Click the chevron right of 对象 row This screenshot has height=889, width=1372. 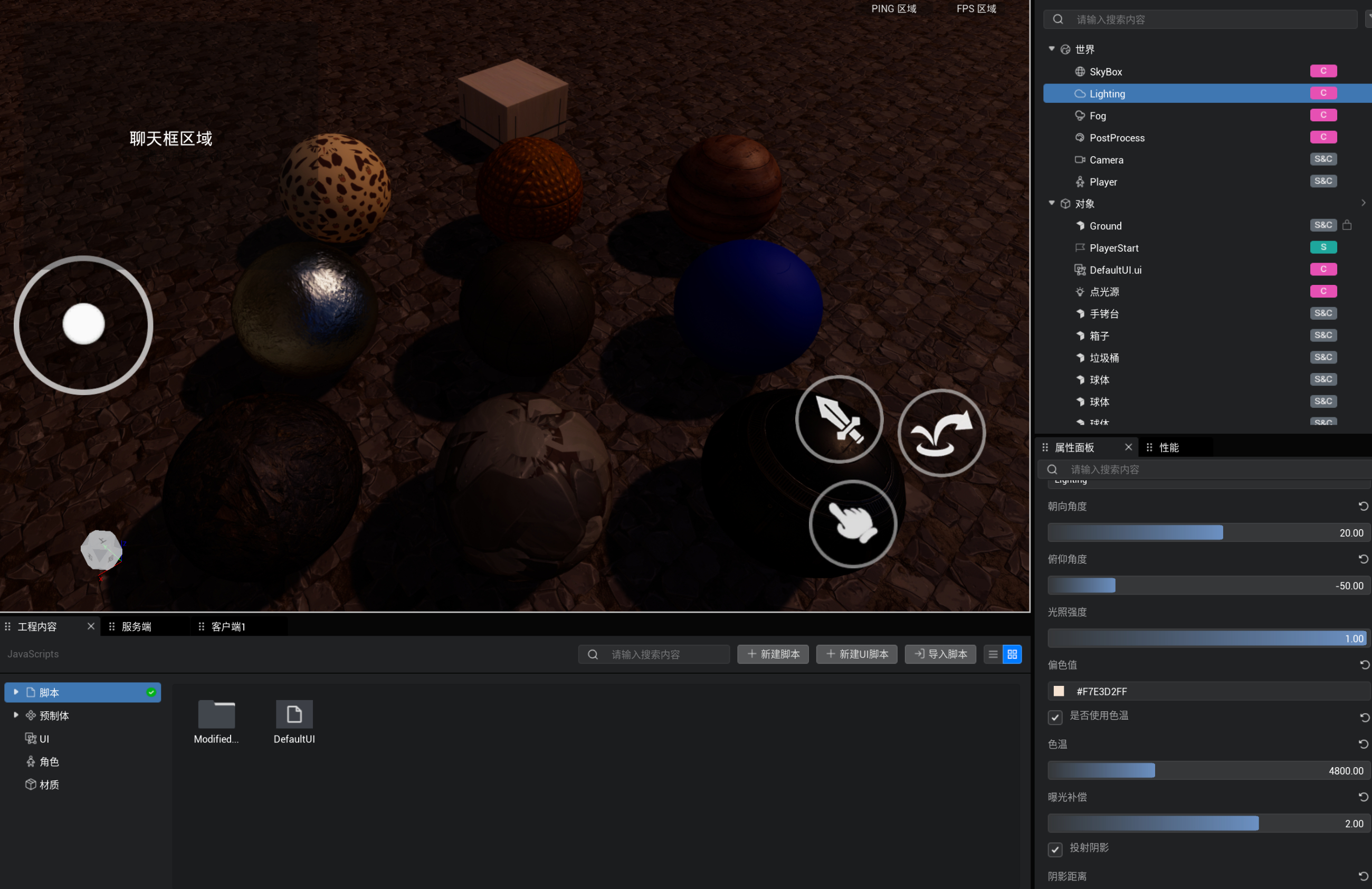(x=1363, y=203)
